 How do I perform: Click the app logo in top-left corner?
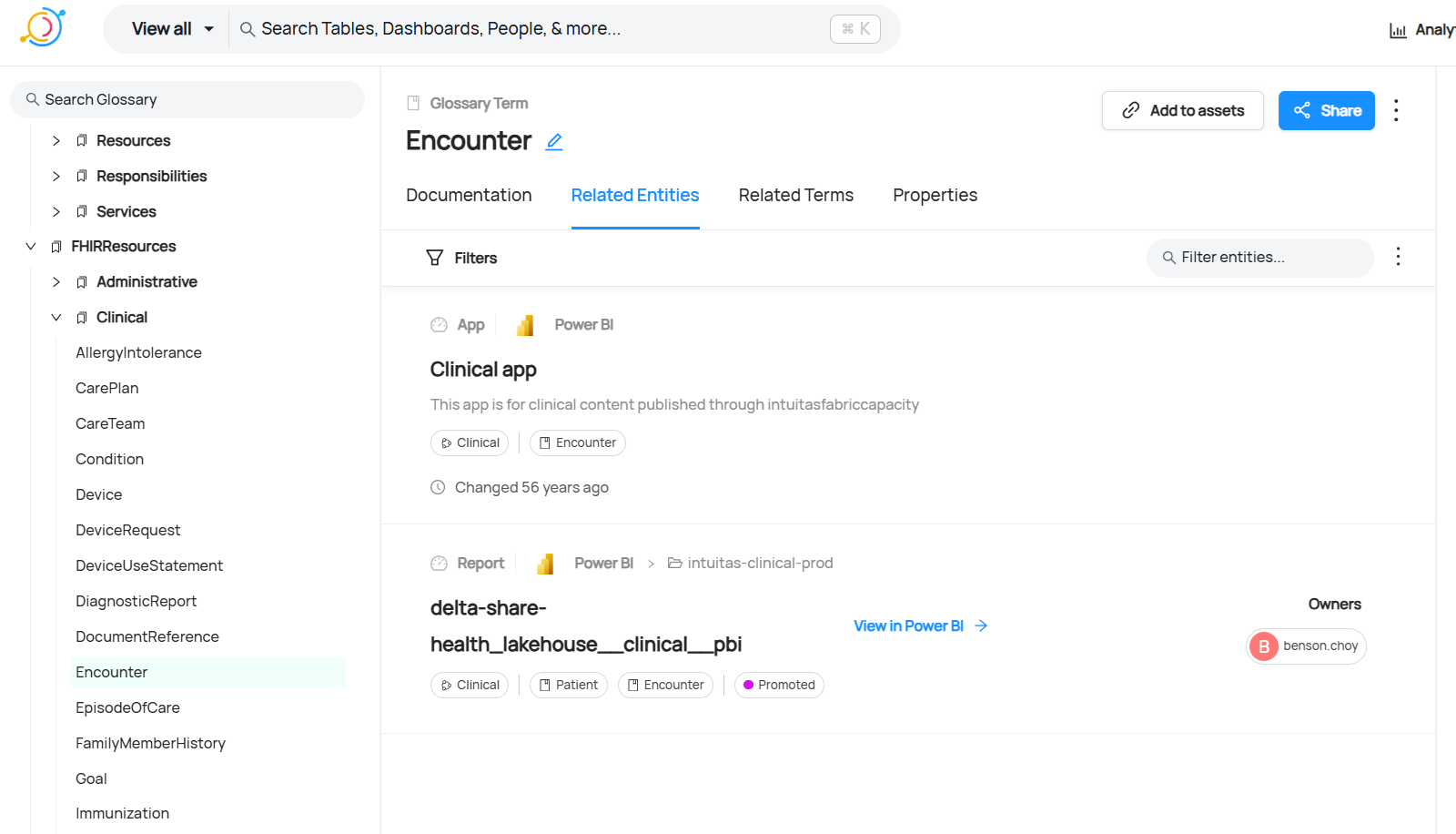(x=43, y=27)
